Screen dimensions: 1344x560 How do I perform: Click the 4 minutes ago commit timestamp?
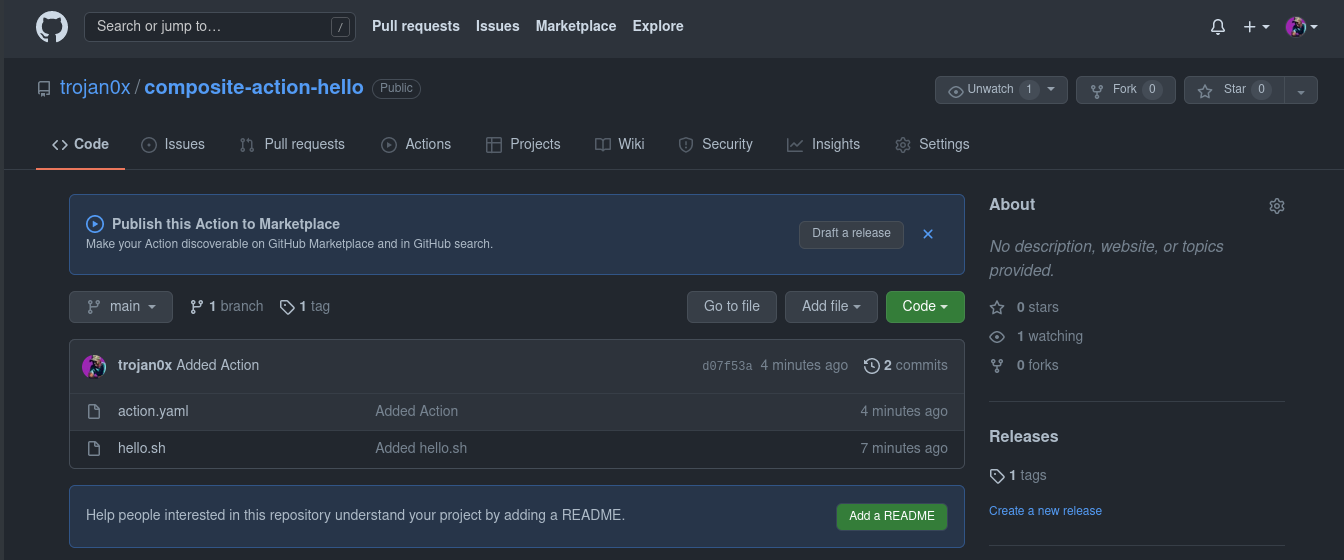(804, 366)
